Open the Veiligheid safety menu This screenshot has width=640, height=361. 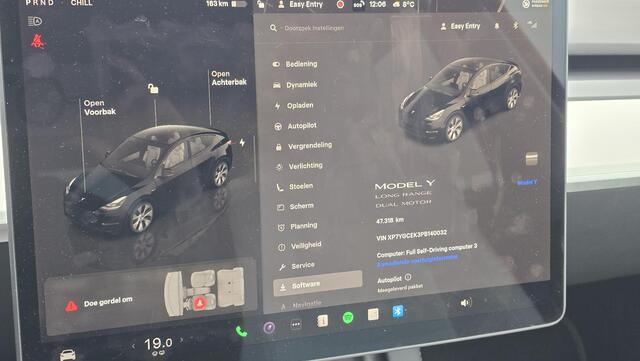click(300, 245)
